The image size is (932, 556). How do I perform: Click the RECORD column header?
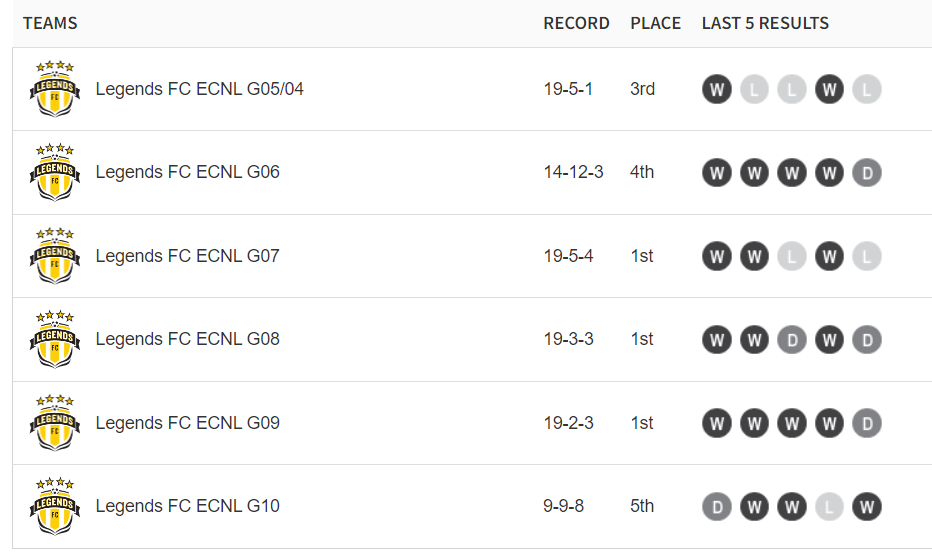click(x=576, y=23)
